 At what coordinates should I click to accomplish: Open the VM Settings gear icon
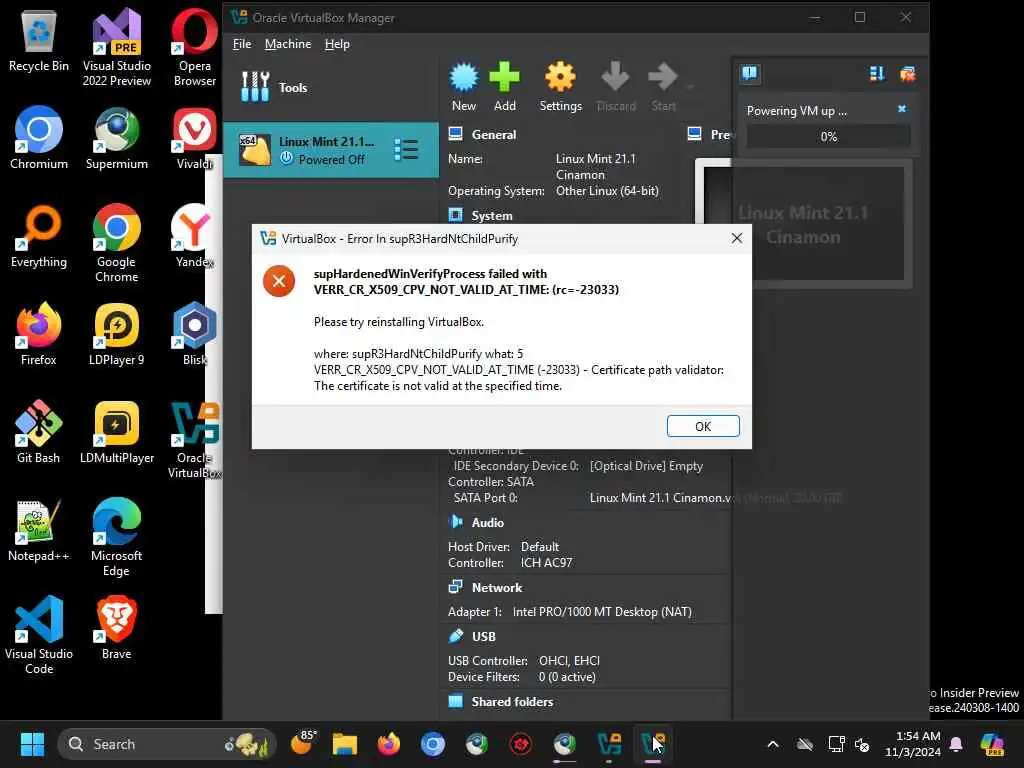tap(560, 87)
